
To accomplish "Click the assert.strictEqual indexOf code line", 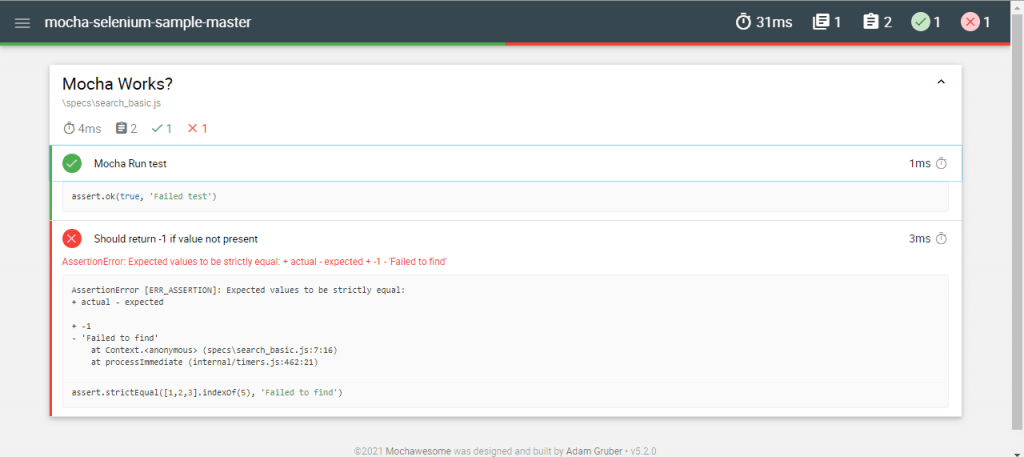I will 207,392.
